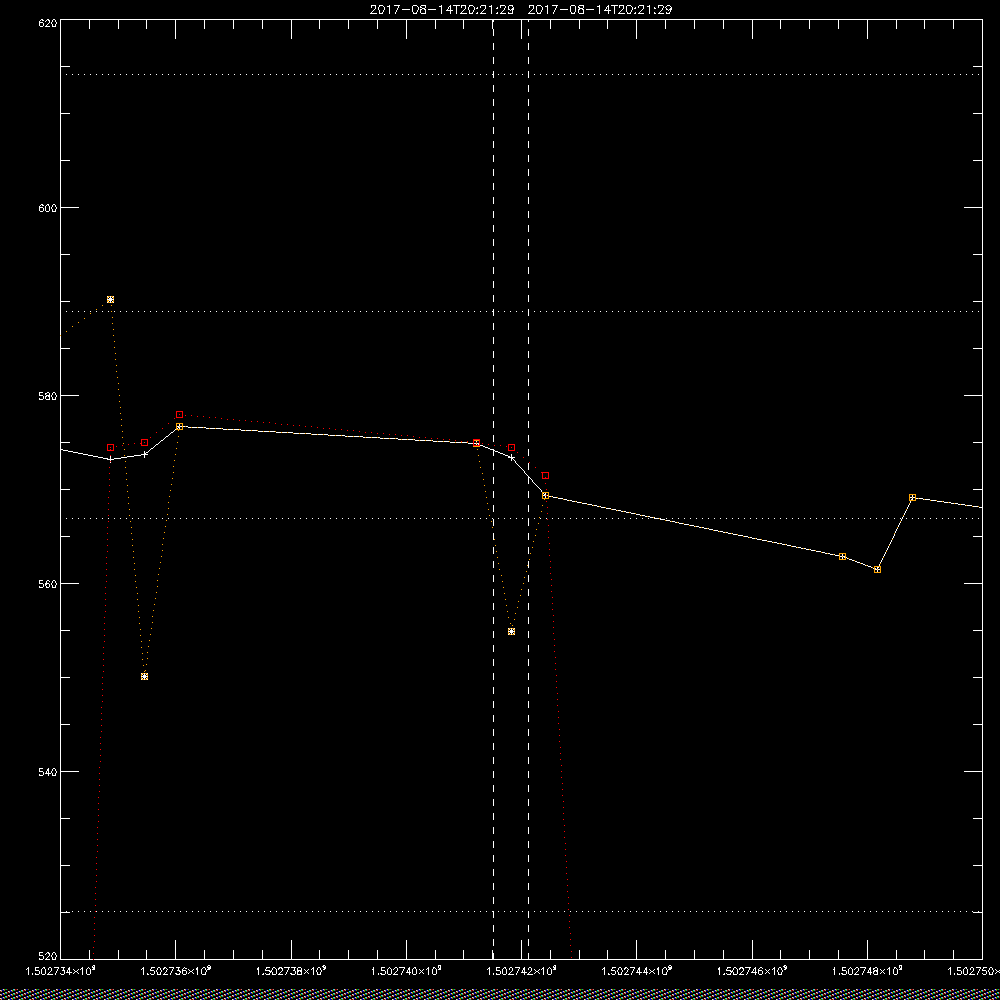Click the red square between the two dashed lines
1000x1000 pixels.
pyautogui.click(x=511, y=448)
